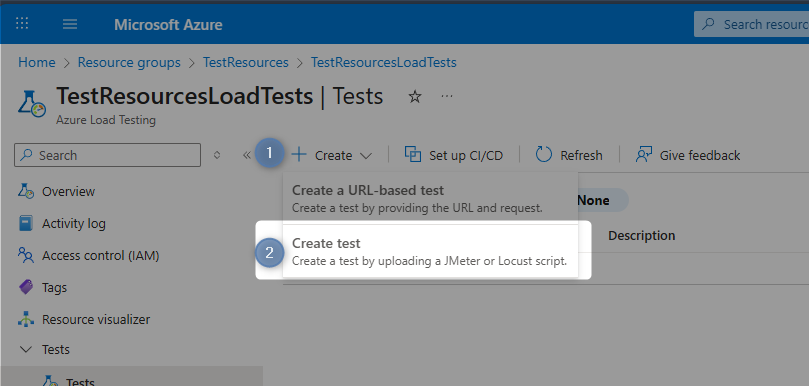Click the Microsoft Azure home title
This screenshot has width=809, height=386.
pyautogui.click(x=168, y=24)
